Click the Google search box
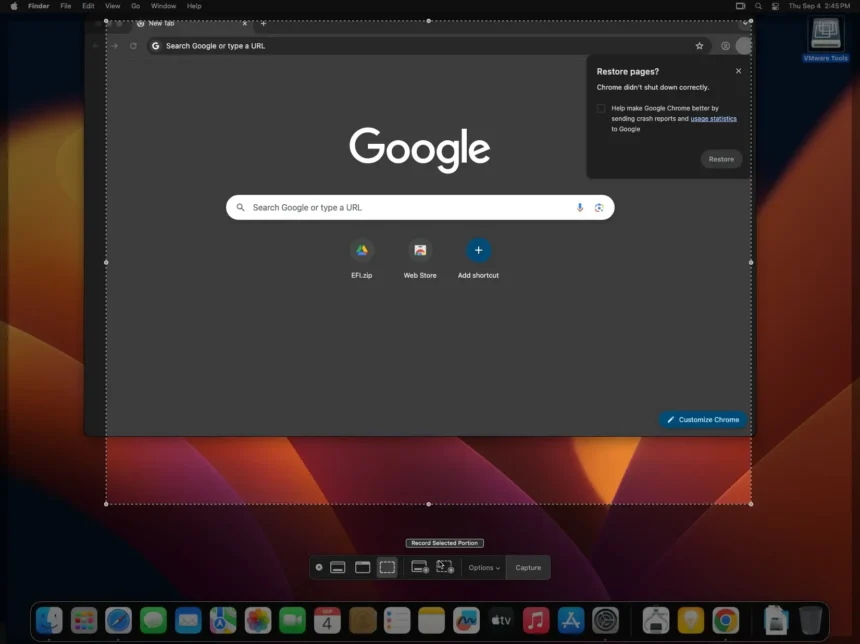This screenshot has height=644, width=860. 420,207
